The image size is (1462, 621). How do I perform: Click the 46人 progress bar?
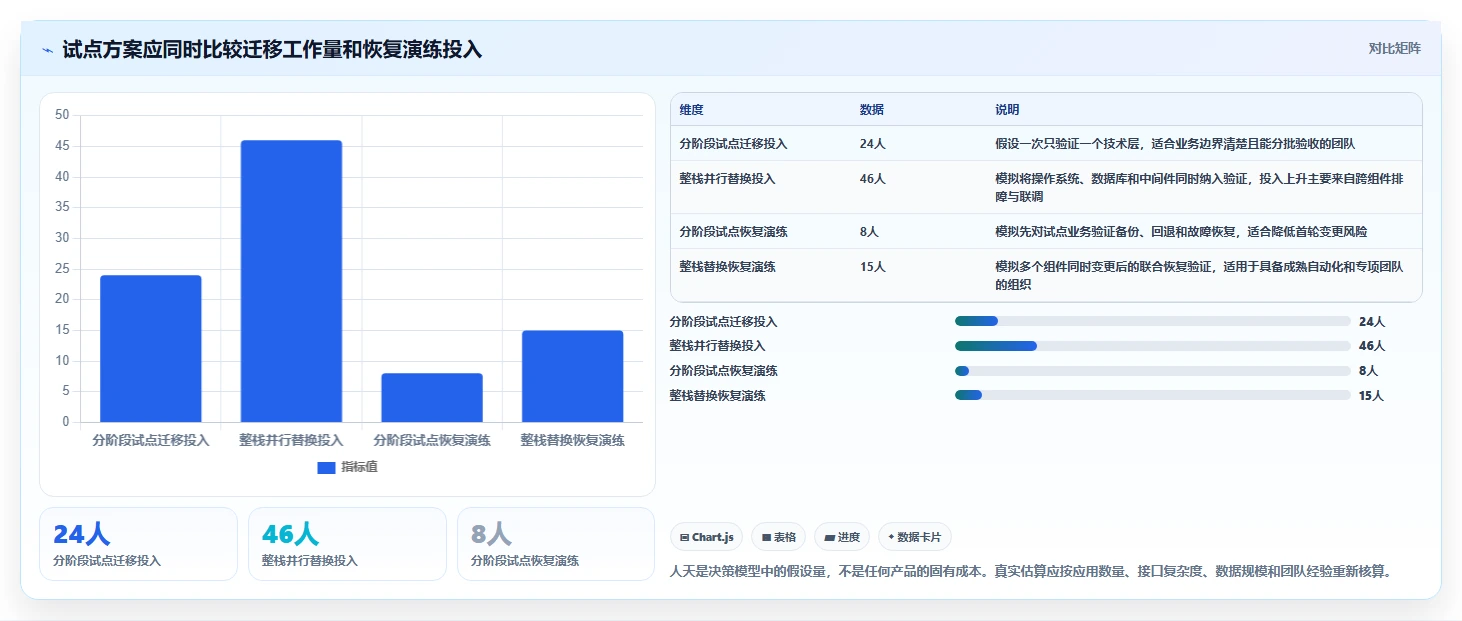pyautogui.click(x=1152, y=346)
